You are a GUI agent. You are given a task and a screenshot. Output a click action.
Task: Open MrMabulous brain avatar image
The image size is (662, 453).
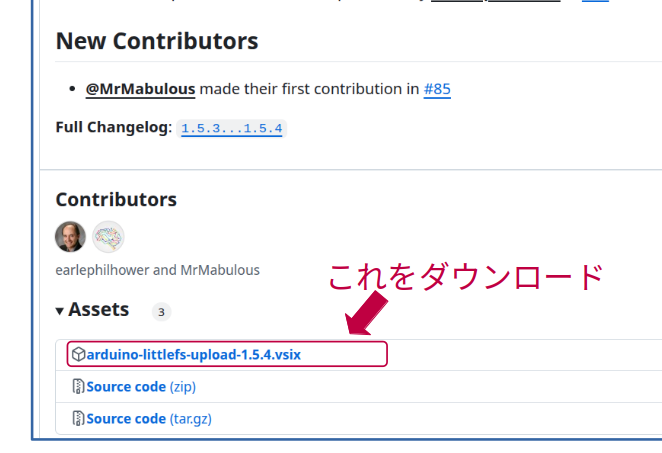pos(108,236)
